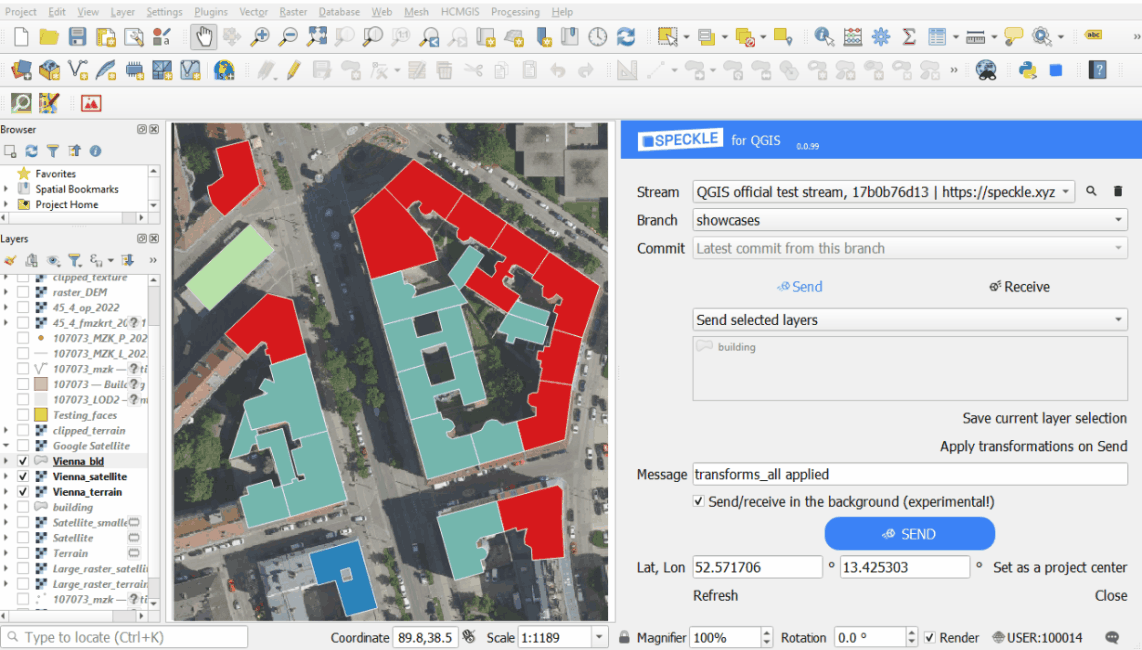Screen dimensions: 1142x650
Task: Enable the raster_DEM layer checkbox
Action: (23, 292)
